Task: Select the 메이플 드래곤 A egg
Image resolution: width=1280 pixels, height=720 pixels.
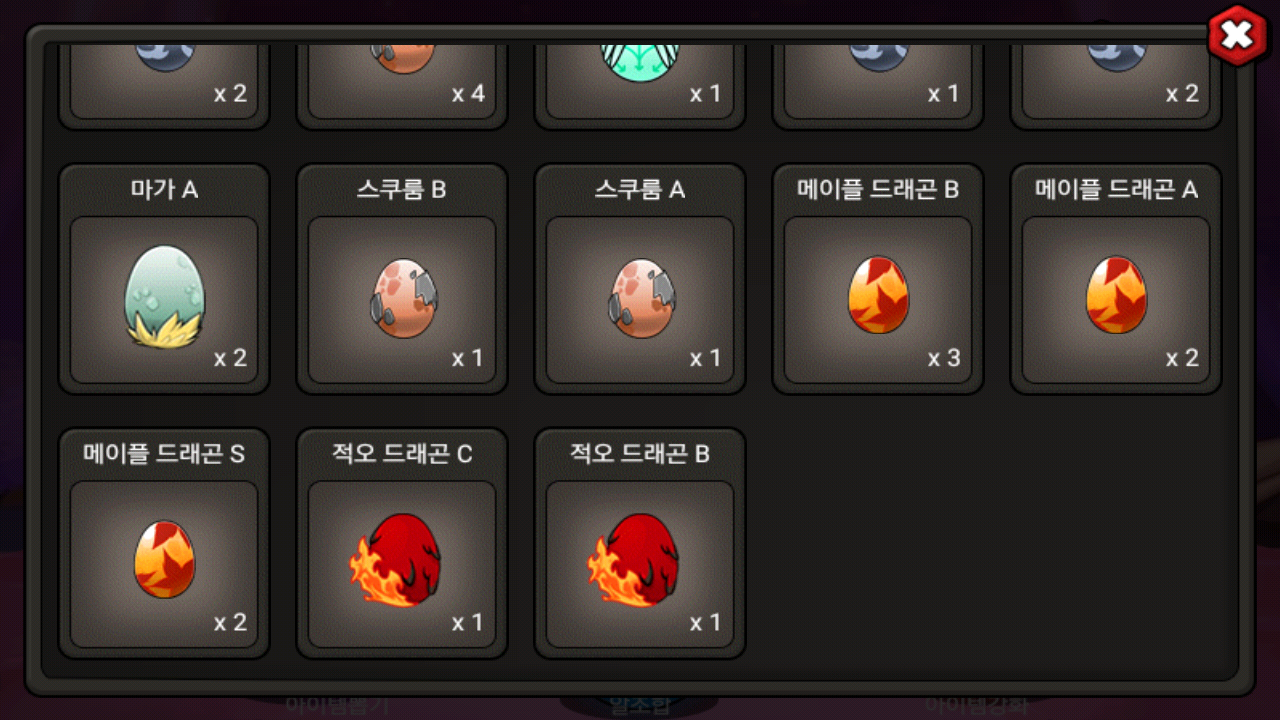Action: [1116, 295]
